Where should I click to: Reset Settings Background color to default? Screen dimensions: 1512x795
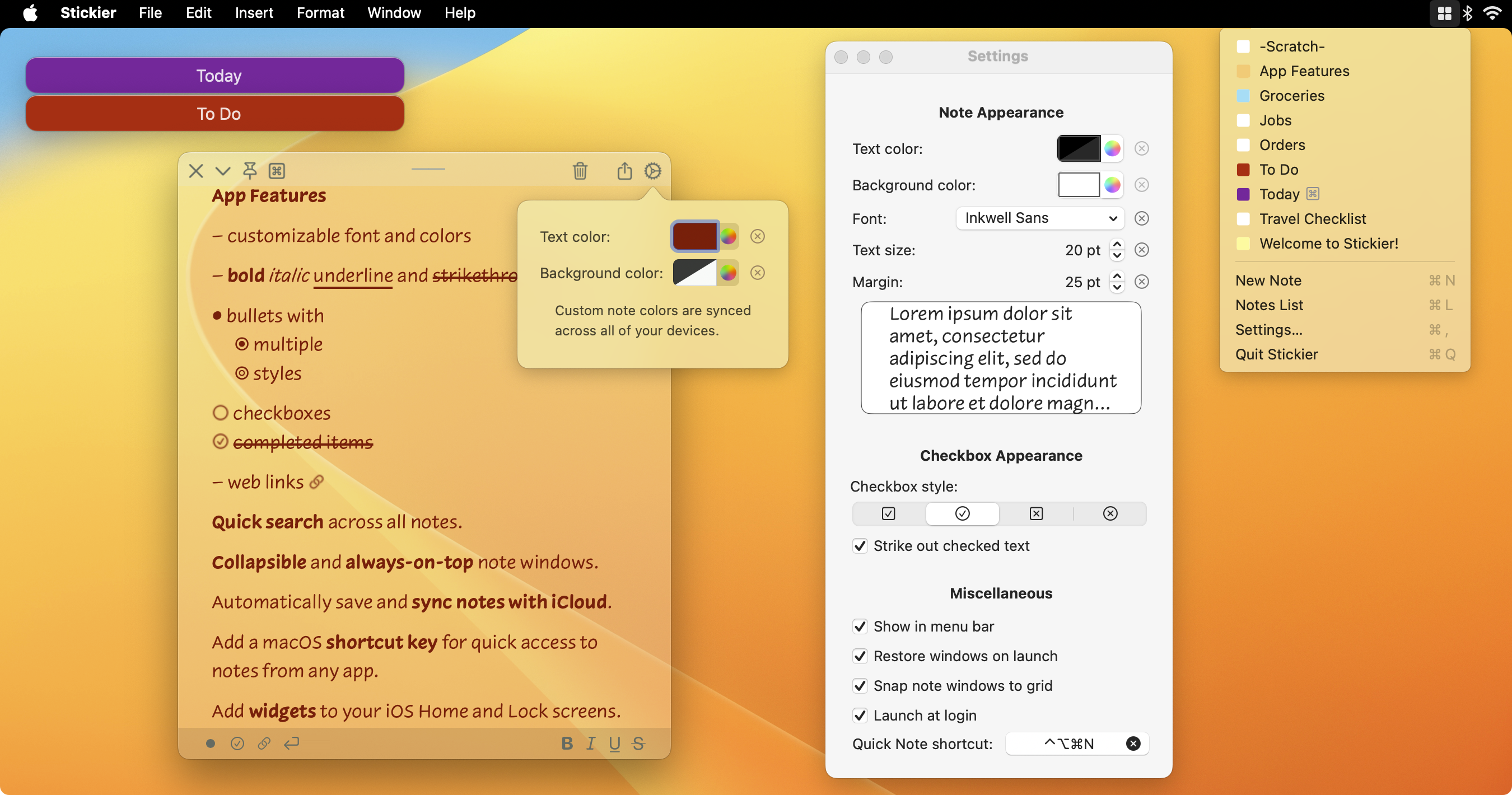tap(1142, 185)
